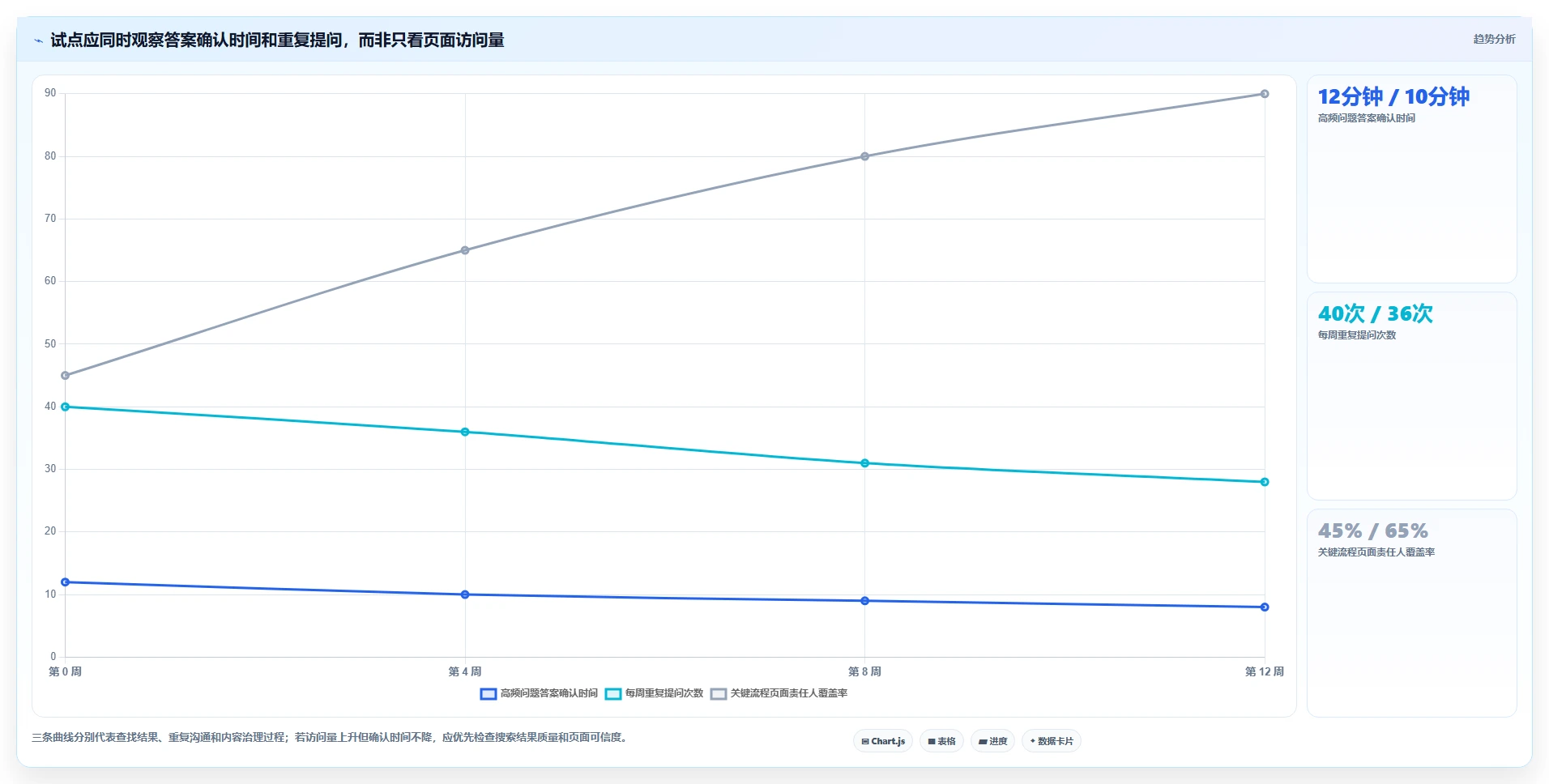Click the dark blue data point at 第 12 周

pyautogui.click(x=1265, y=607)
